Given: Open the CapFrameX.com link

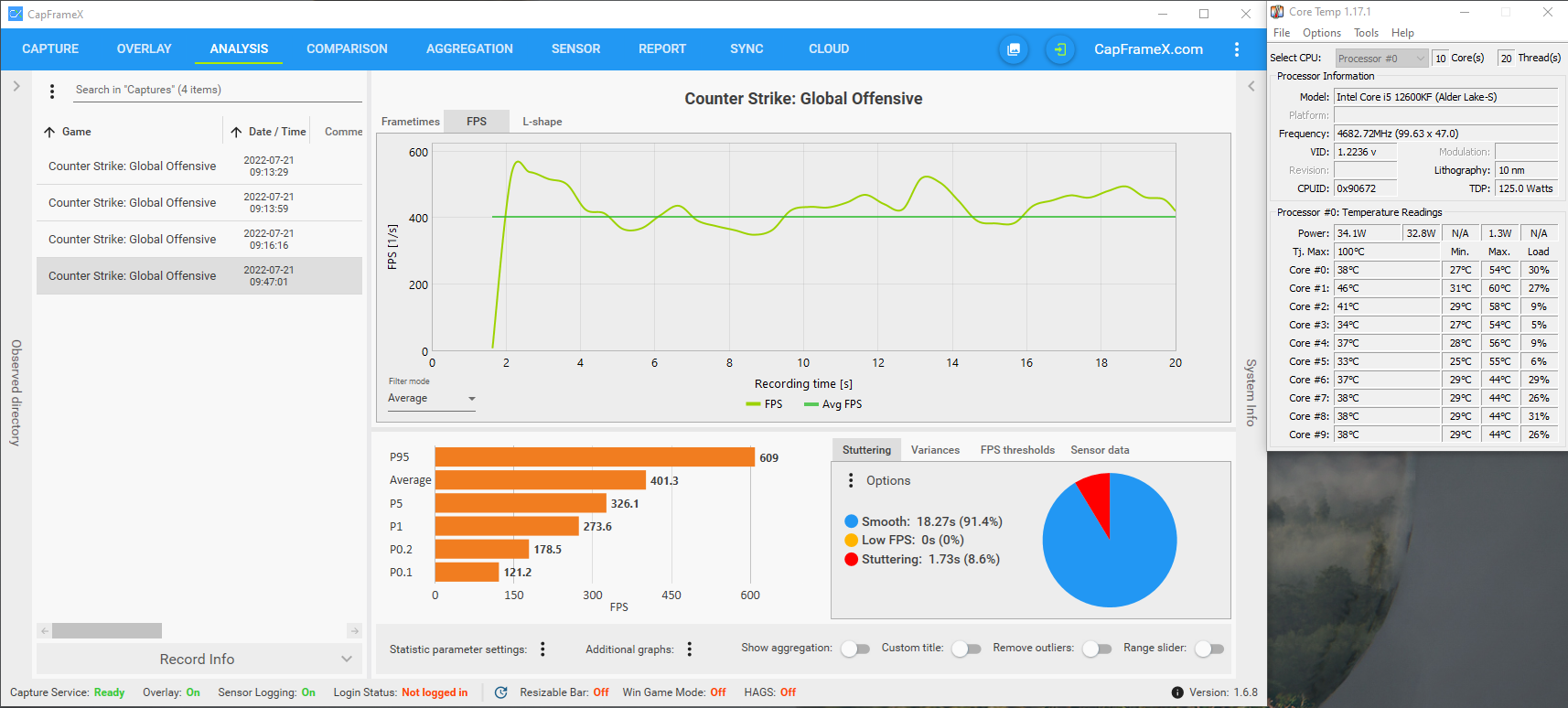Looking at the screenshot, I should tap(1148, 49).
